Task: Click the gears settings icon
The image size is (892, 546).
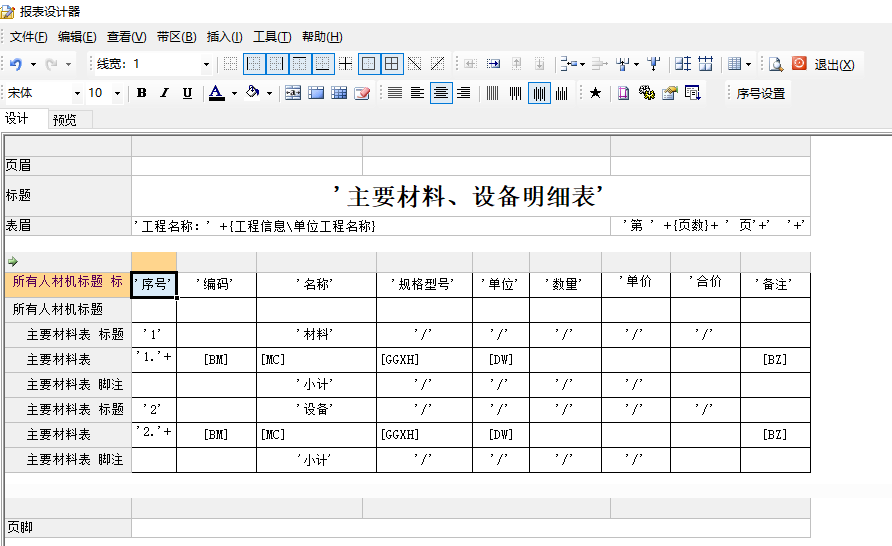Action: coord(647,93)
